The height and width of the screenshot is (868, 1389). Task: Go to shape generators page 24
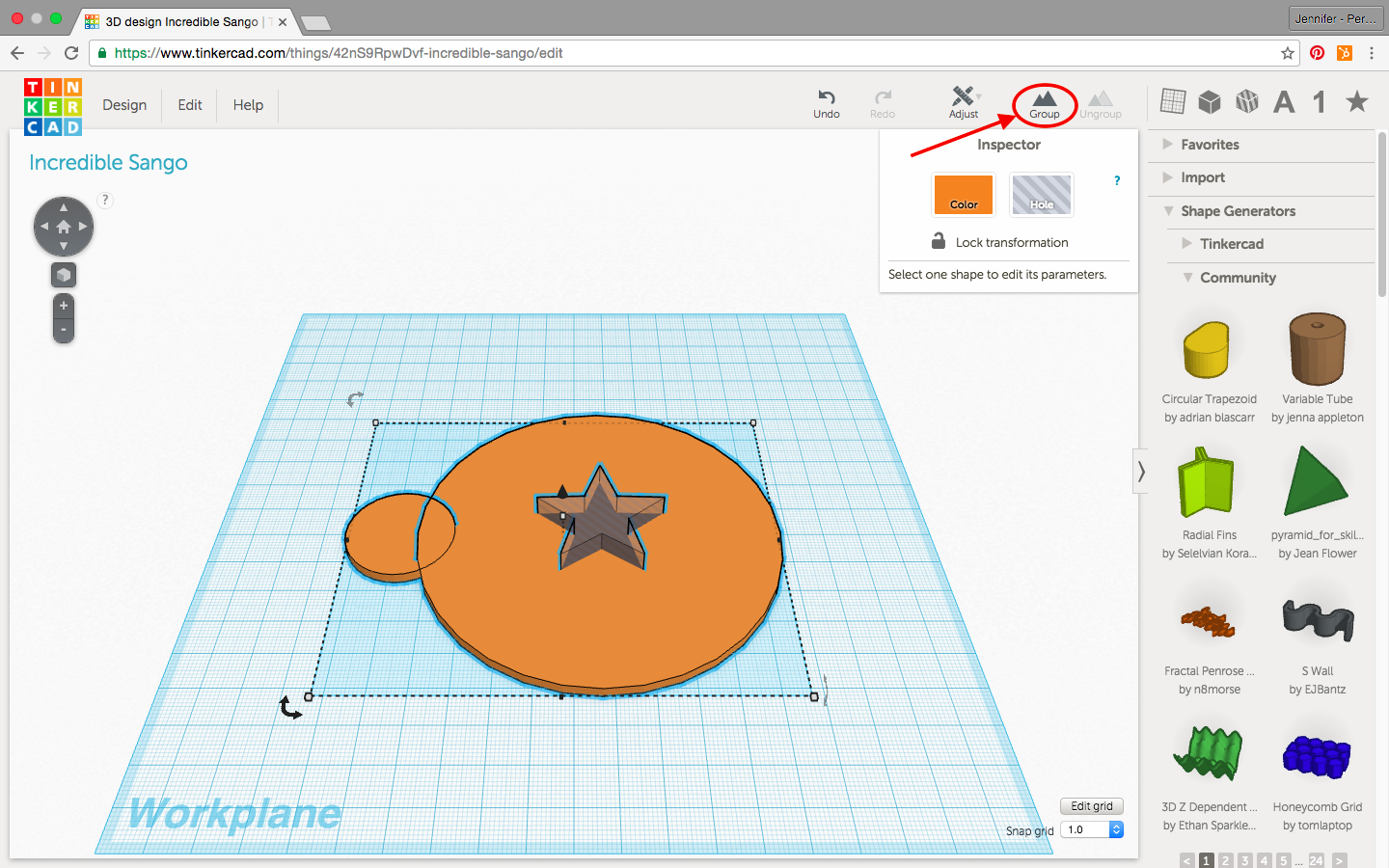click(1316, 861)
